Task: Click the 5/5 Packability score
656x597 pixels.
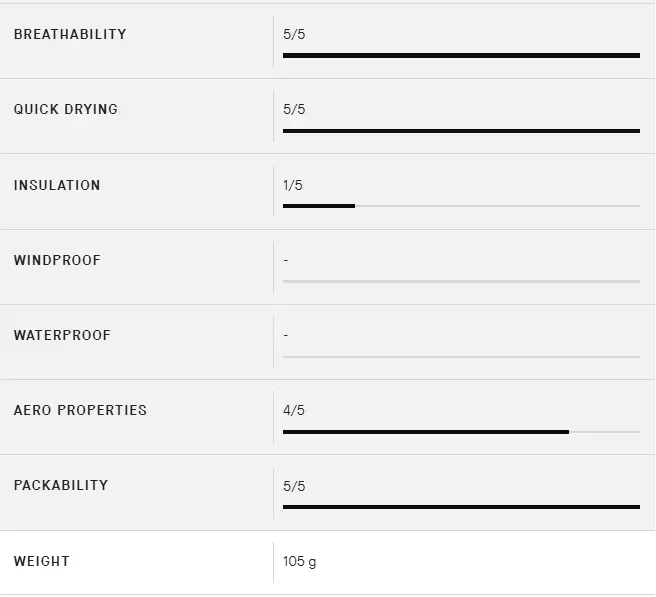Action: [x=294, y=486]
